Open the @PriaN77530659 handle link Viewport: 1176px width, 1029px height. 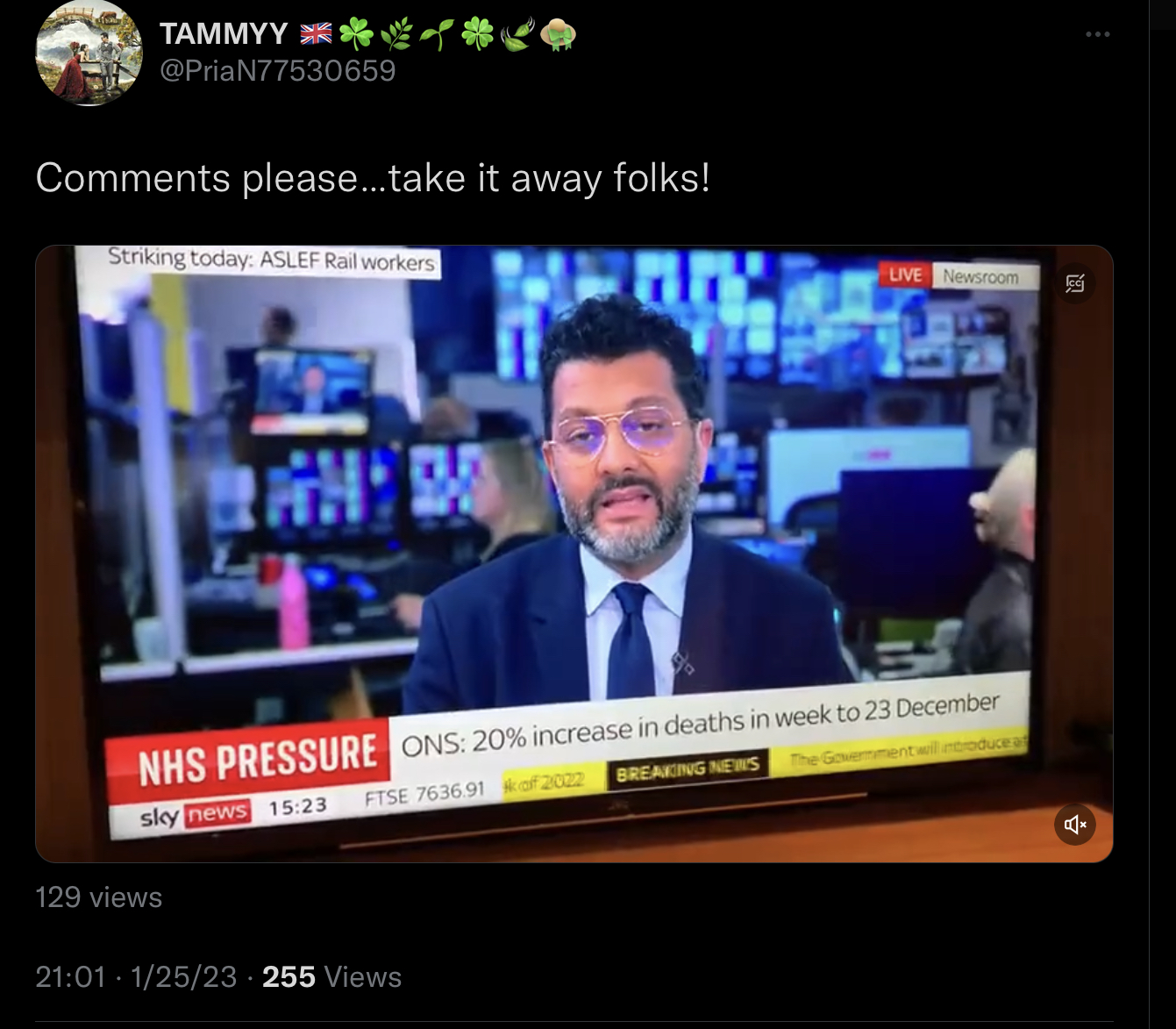[x=278, y=70]
